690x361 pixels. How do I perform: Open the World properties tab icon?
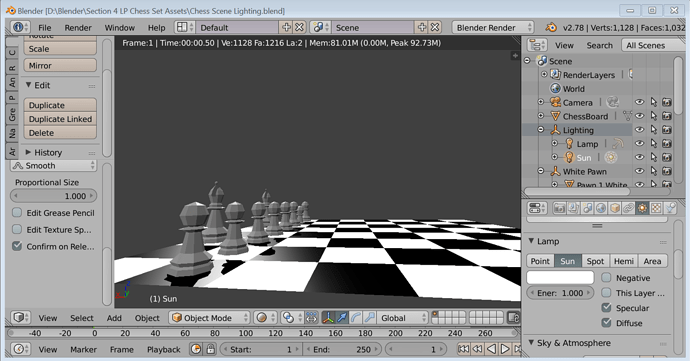pos(601,208)
